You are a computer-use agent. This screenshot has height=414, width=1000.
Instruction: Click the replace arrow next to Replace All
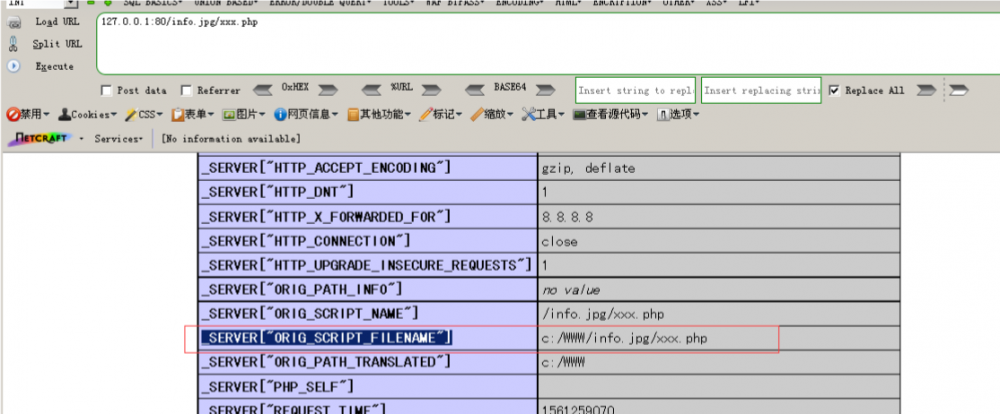[x=926, y=91]
